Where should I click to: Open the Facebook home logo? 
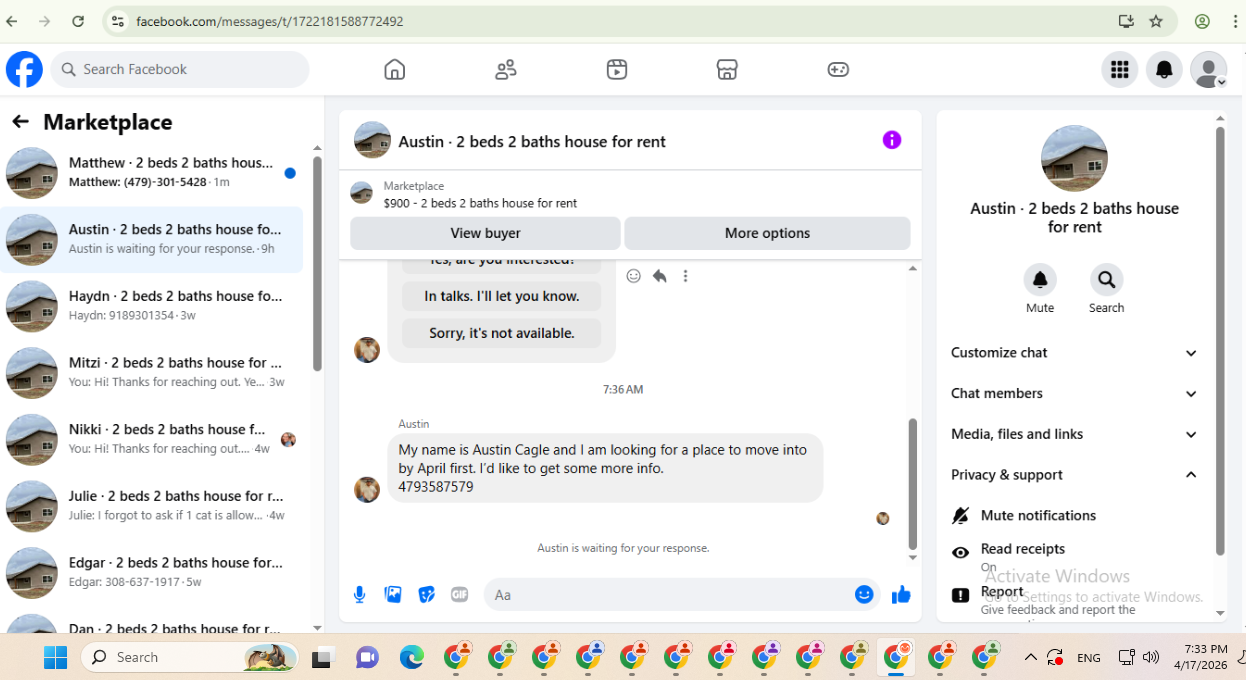coord(24,69)
